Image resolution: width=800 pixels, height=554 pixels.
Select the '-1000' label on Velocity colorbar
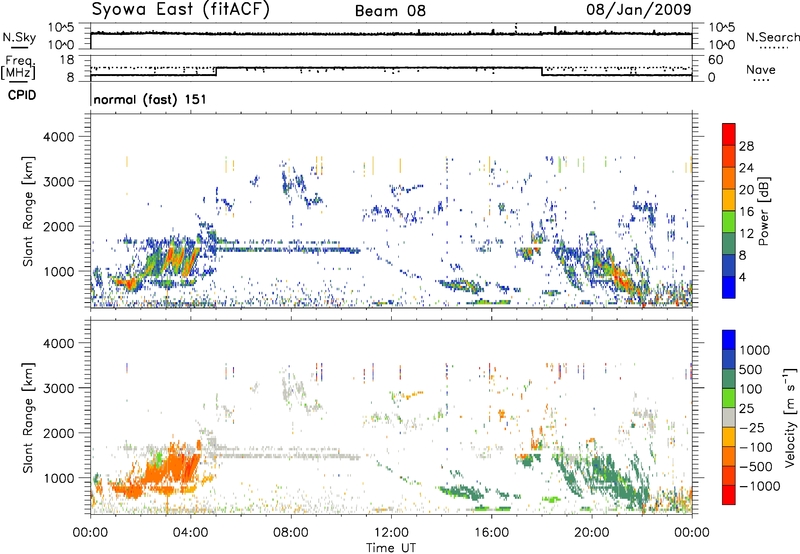(760, 486)
